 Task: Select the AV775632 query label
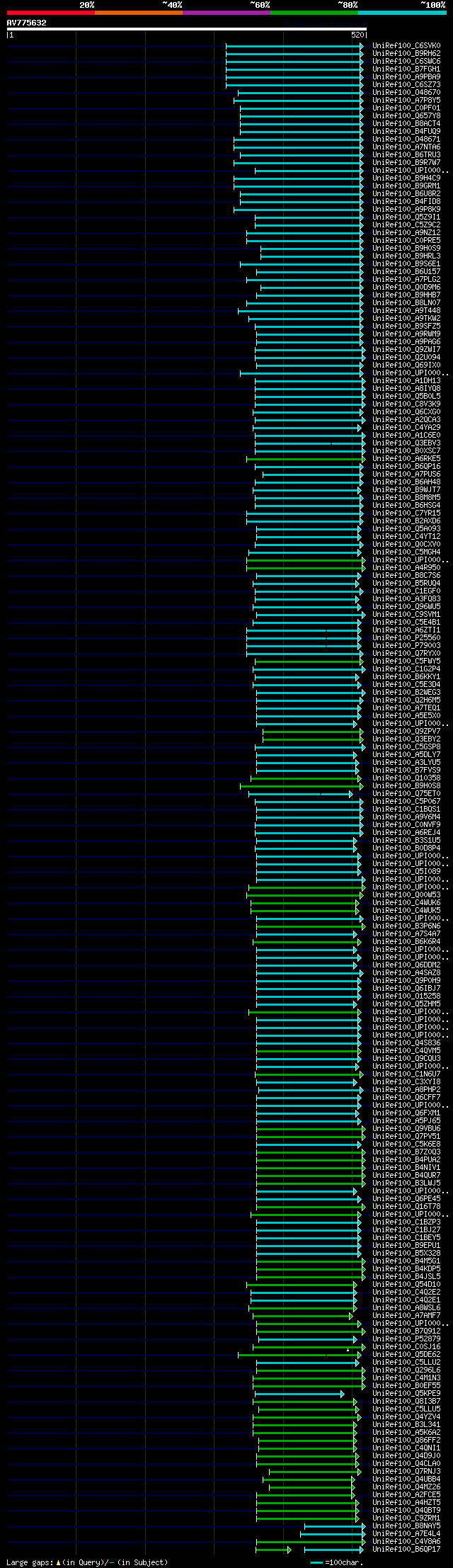click(27, 23)
